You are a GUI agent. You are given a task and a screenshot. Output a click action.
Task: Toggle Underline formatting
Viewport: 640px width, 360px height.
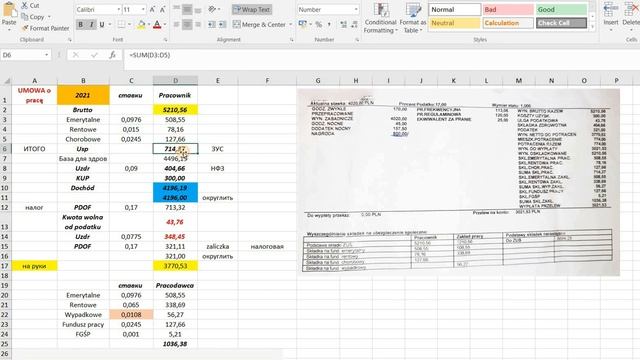(x=102, y=24)
